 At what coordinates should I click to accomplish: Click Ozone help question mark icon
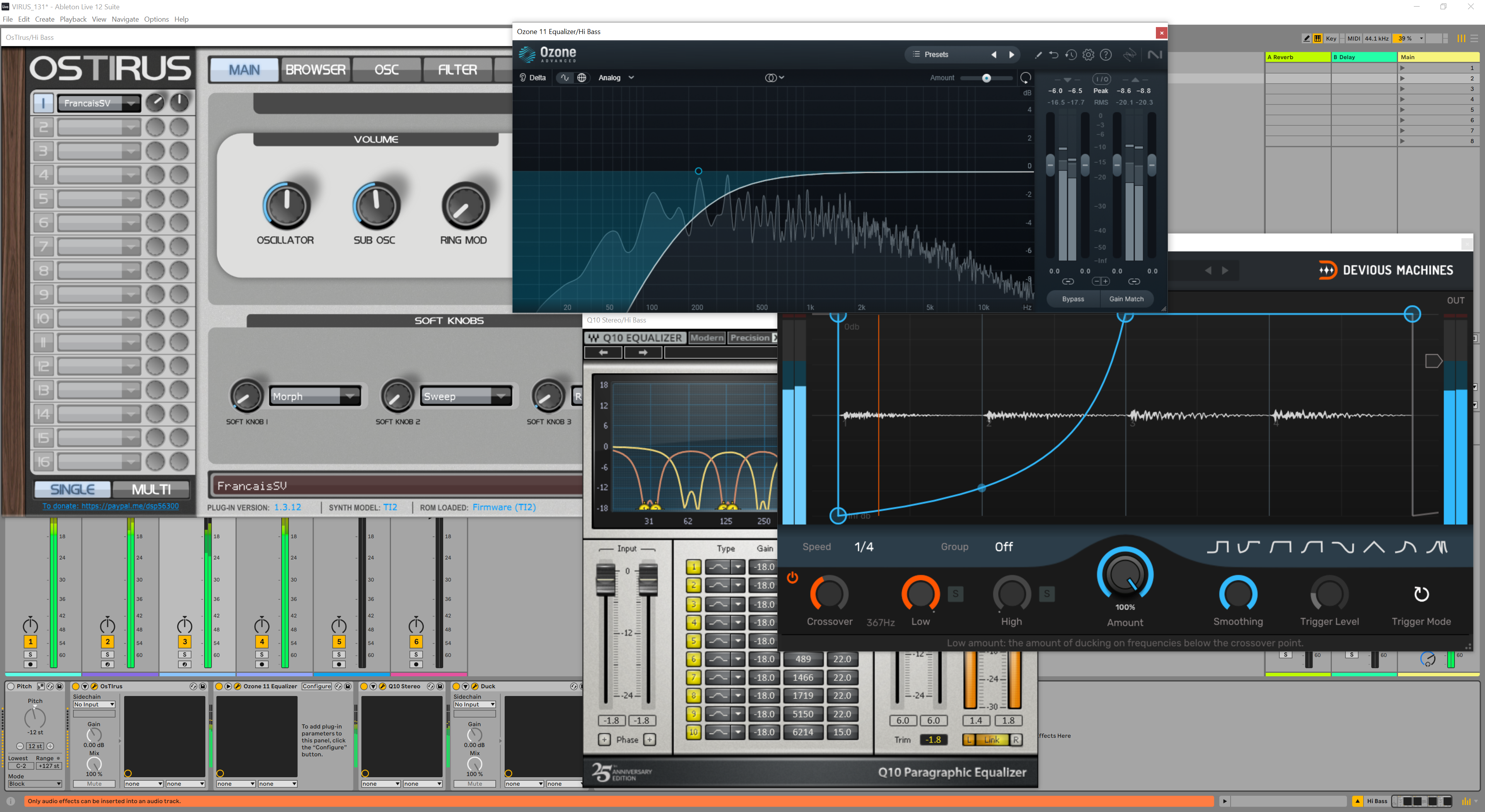click(x=1105, y=55)
